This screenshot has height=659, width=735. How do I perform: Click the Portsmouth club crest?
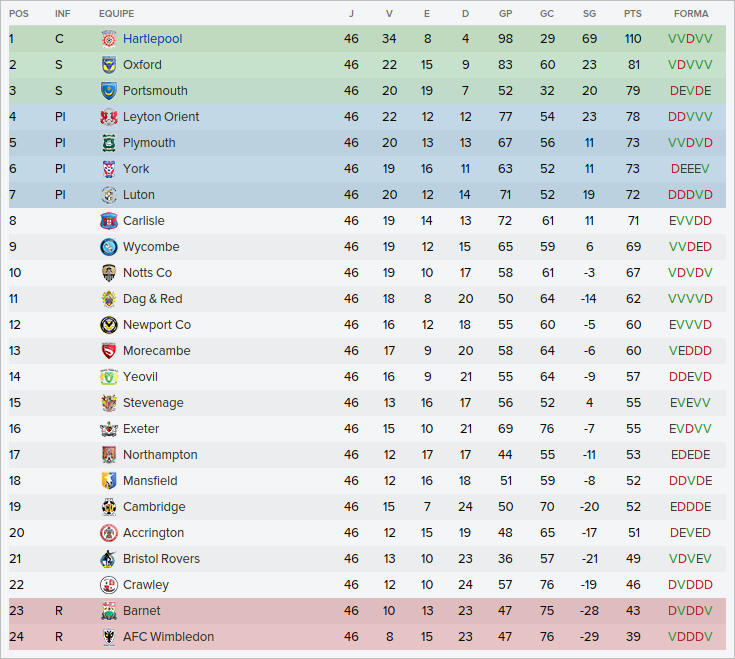(109, 91)
